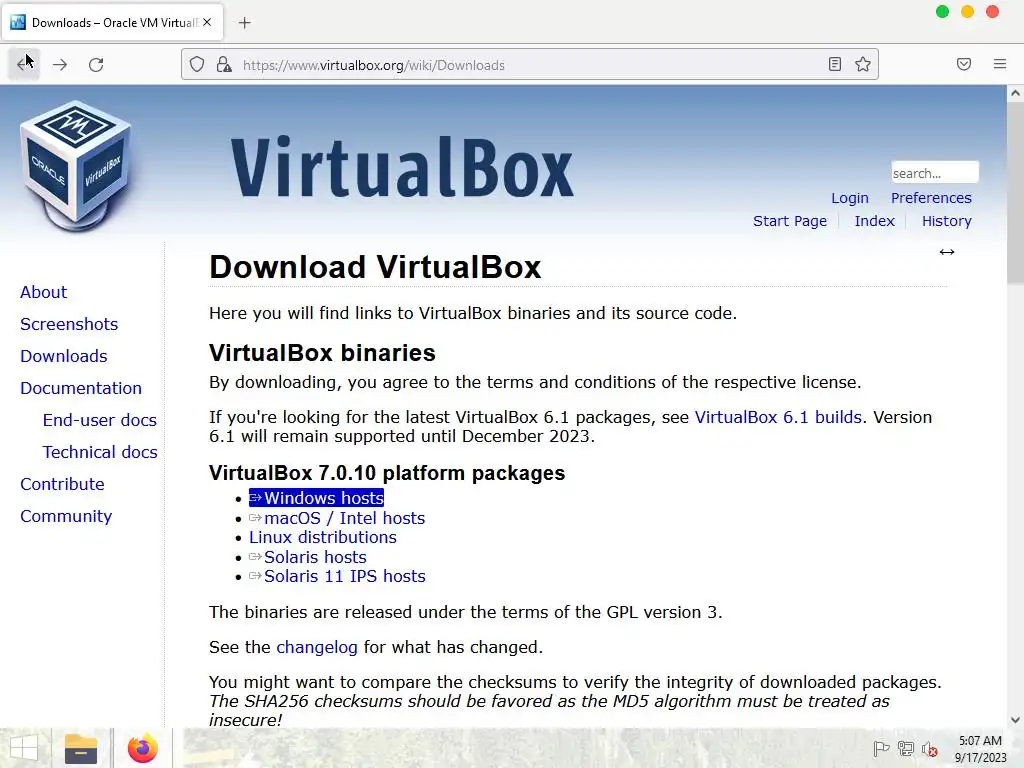Open File Explorer from the taskbar

coord(81,748)
